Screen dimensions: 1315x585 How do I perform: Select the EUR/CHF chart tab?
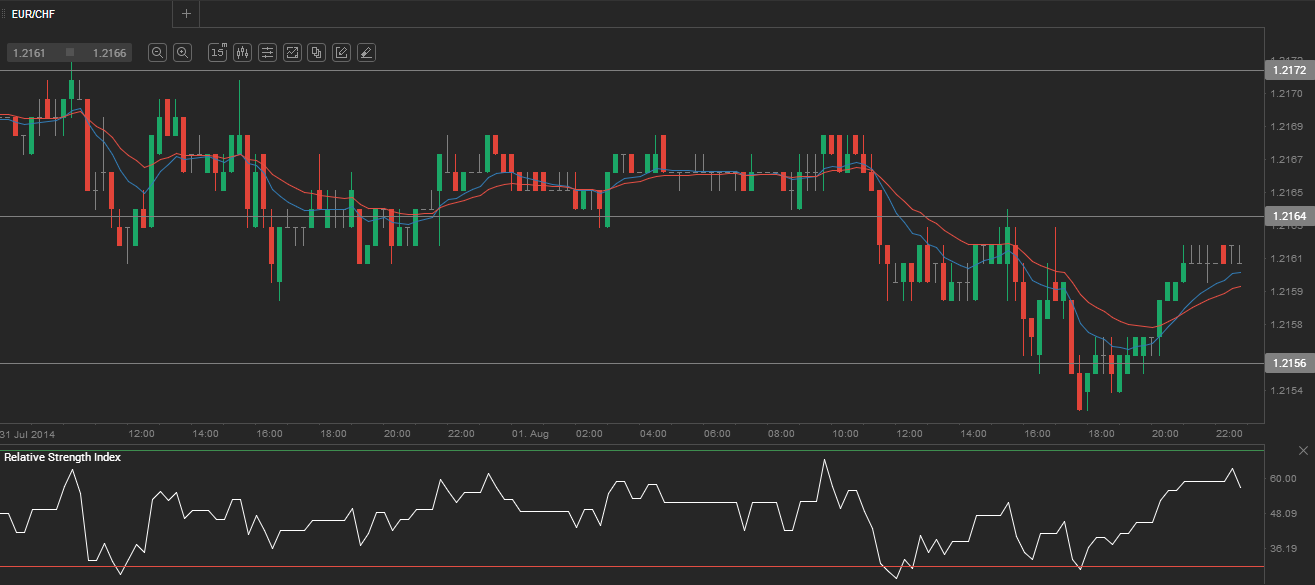33,14
